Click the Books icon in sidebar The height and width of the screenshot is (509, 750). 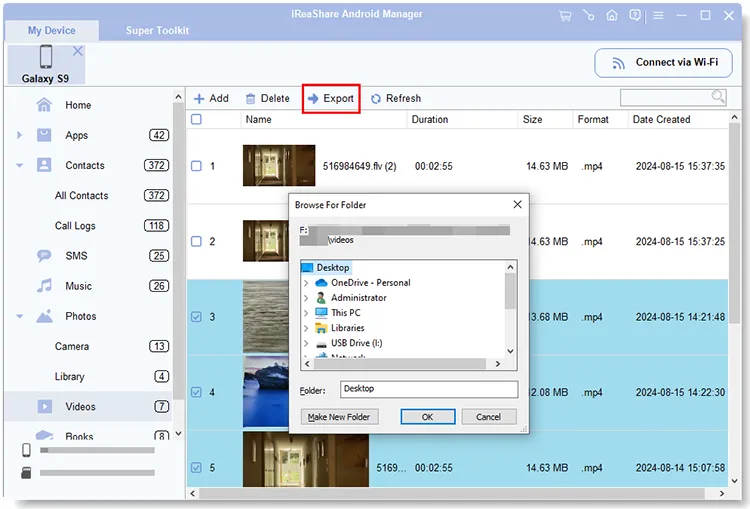(44, 435)
